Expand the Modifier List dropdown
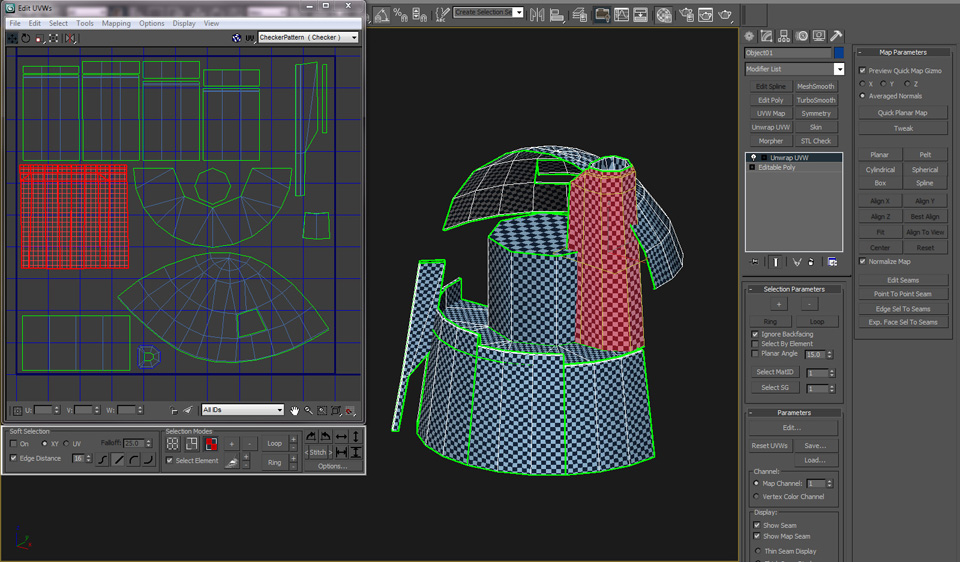 pyautogui.click(x=838, y=69)
